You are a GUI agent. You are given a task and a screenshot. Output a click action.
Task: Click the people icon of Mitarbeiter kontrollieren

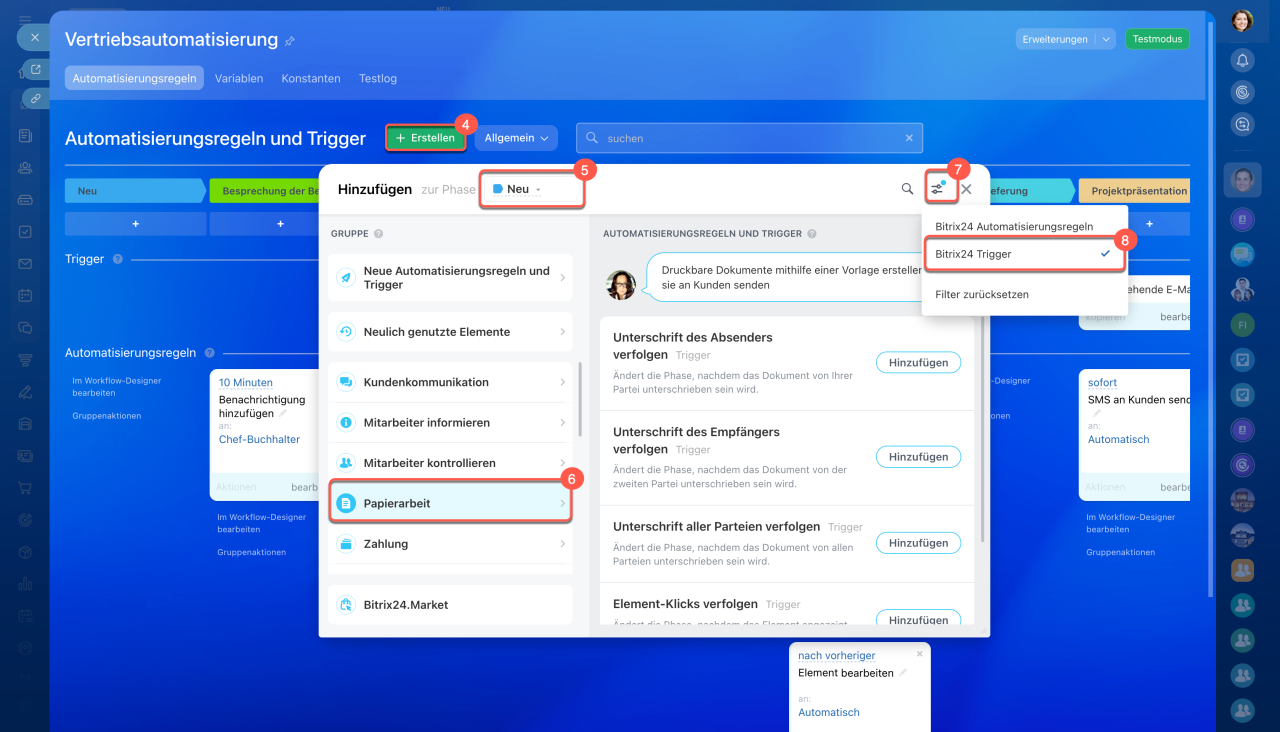[x=345, y=463]
